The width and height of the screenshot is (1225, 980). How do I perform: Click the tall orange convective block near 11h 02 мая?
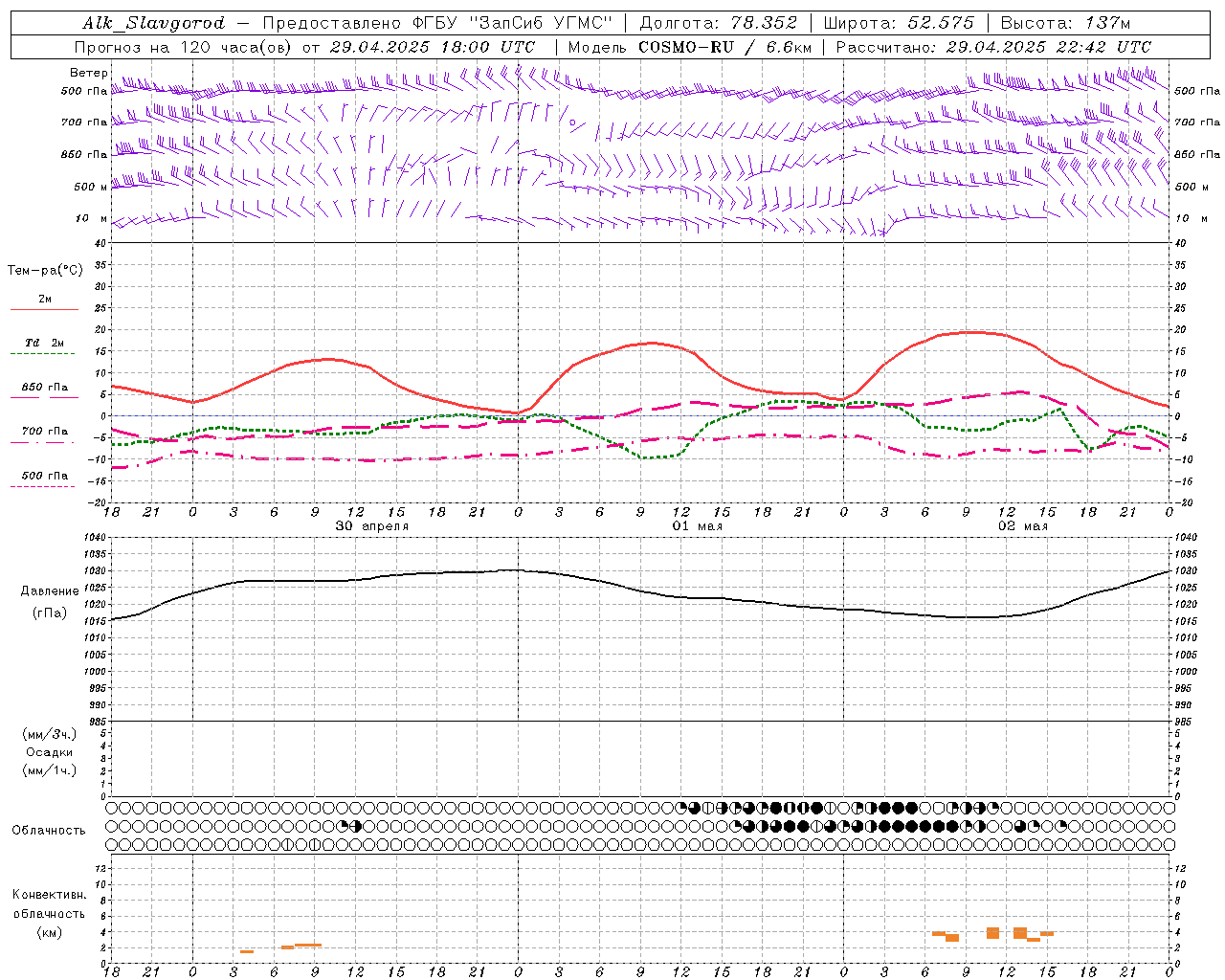tap(993, 932)
